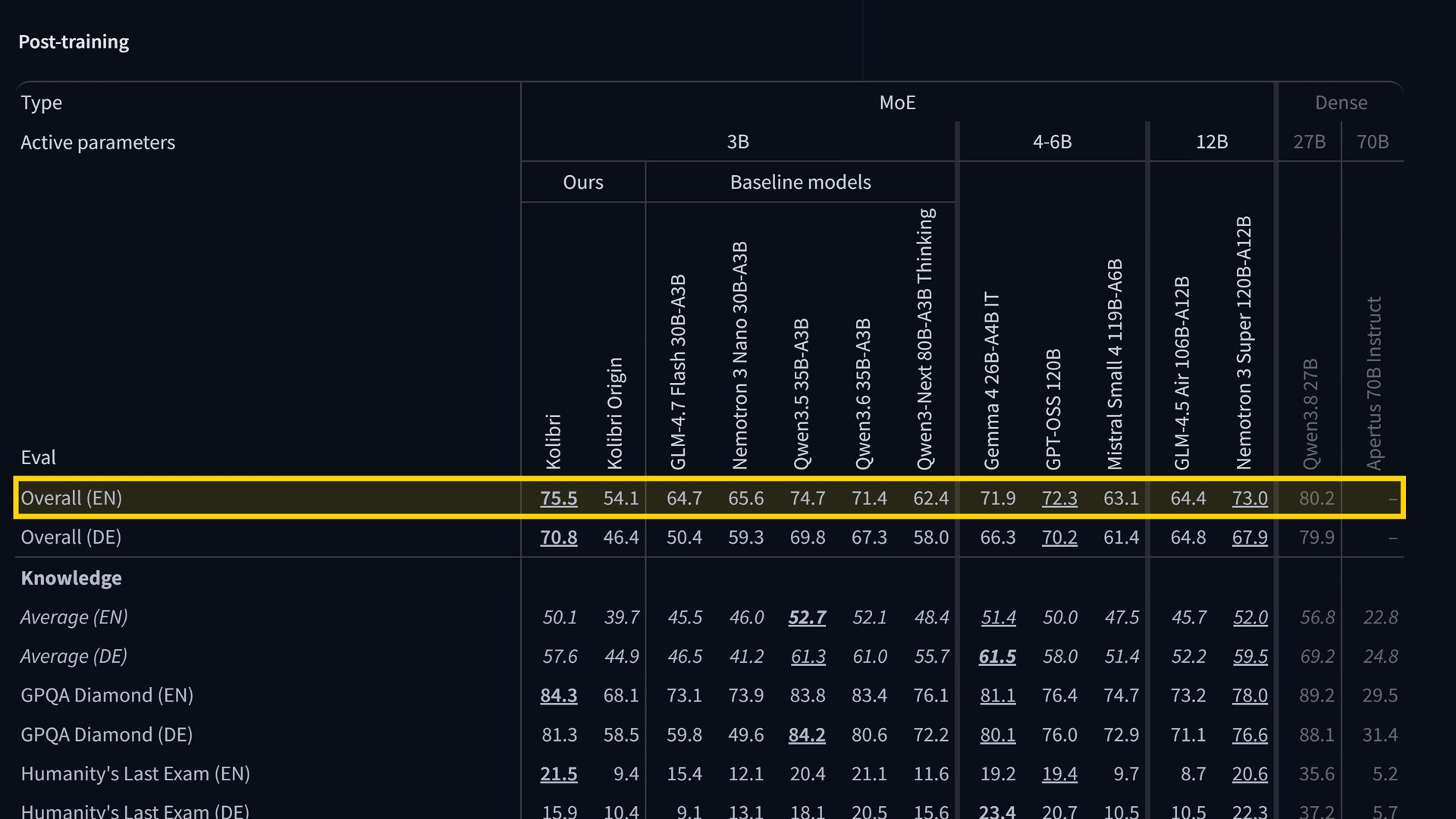Viewport: 1456px width, 819px height.
Task: Click the Dense type header
Action: [x=1341, y=102]
